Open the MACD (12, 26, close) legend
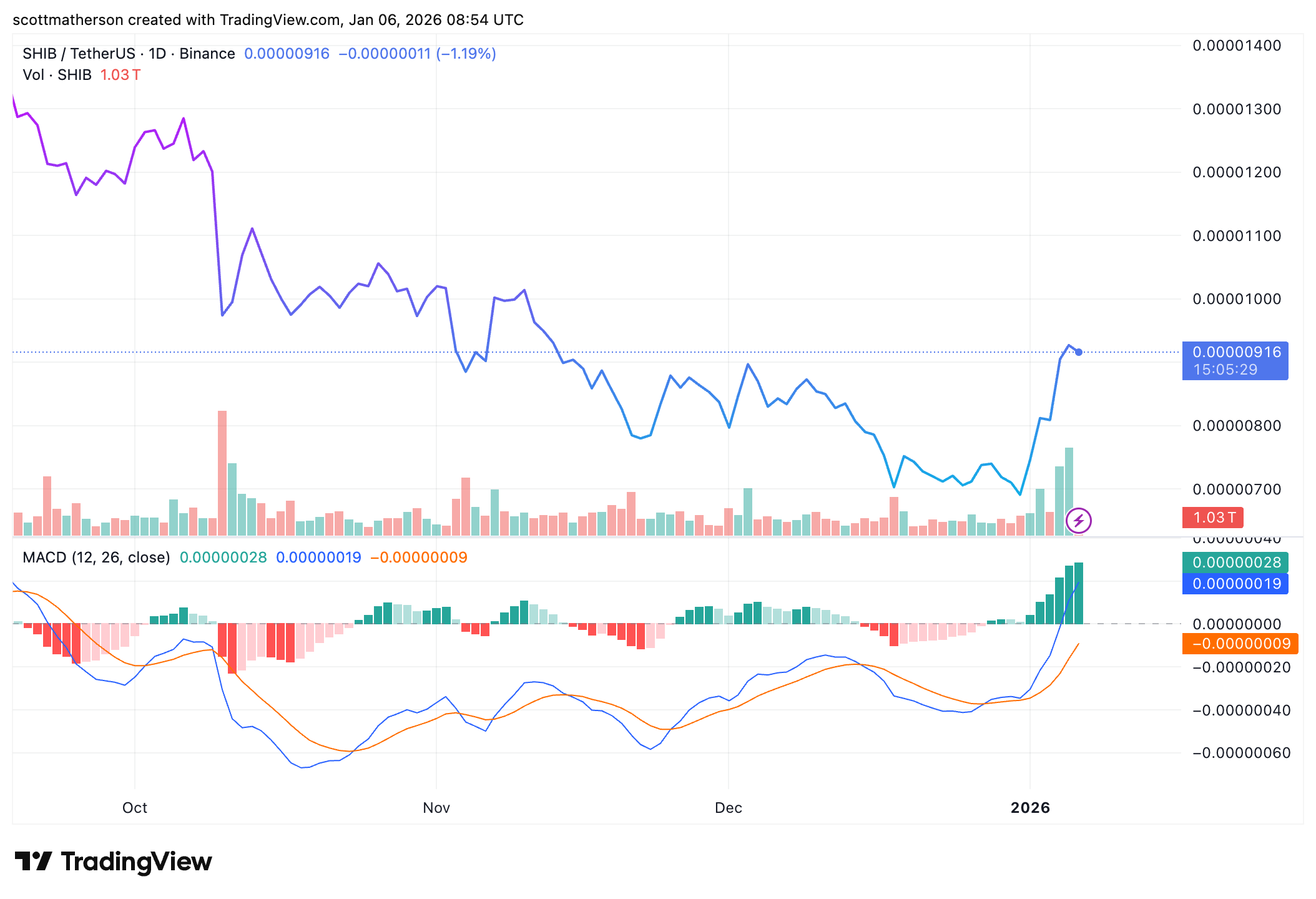This screenshot has height=899, width=1316. click(x=96, y=558)
